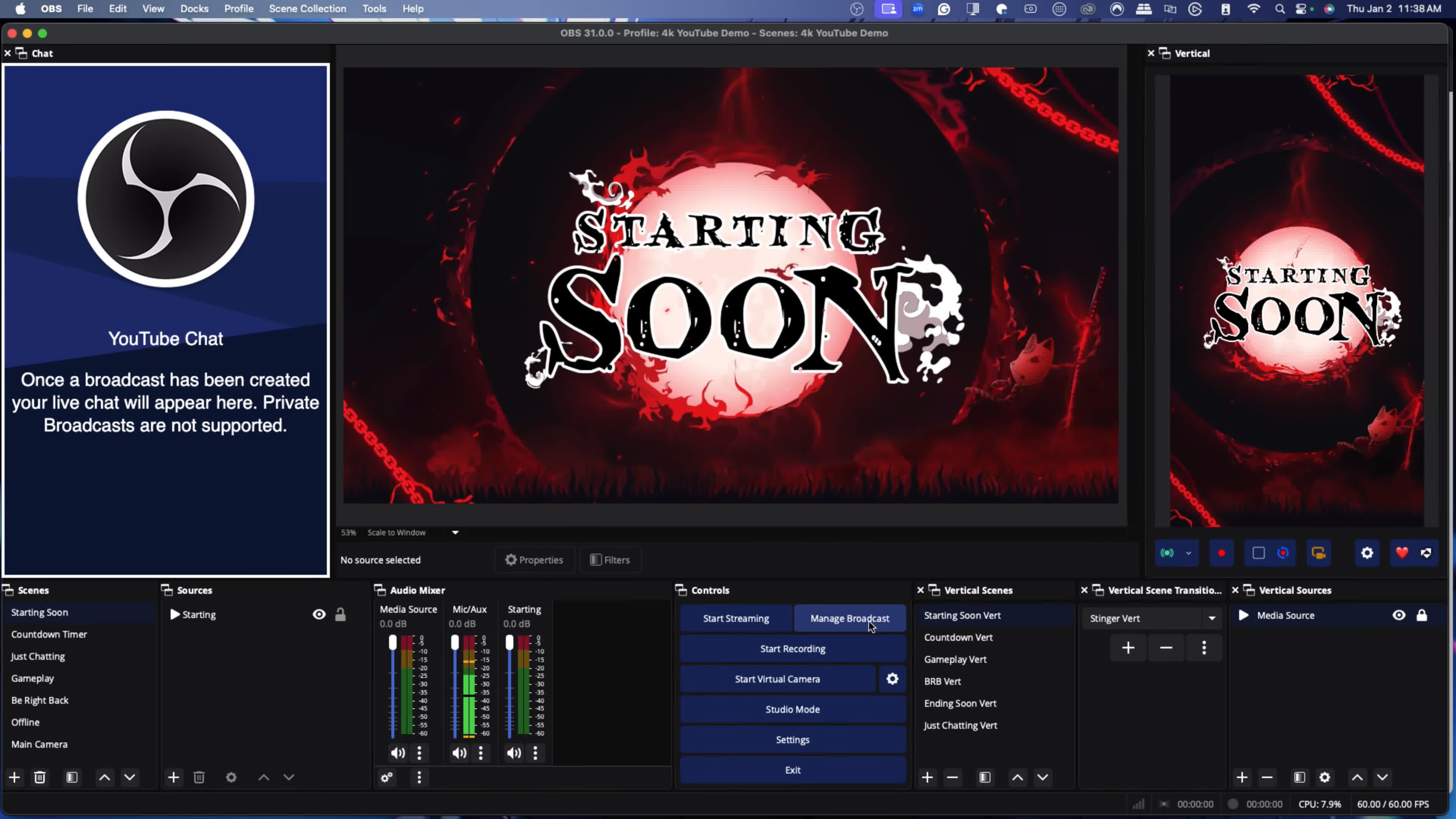Toggle visibility of Starting source
This screenshot has width=1456, height=819.
(x=319, y=614)
